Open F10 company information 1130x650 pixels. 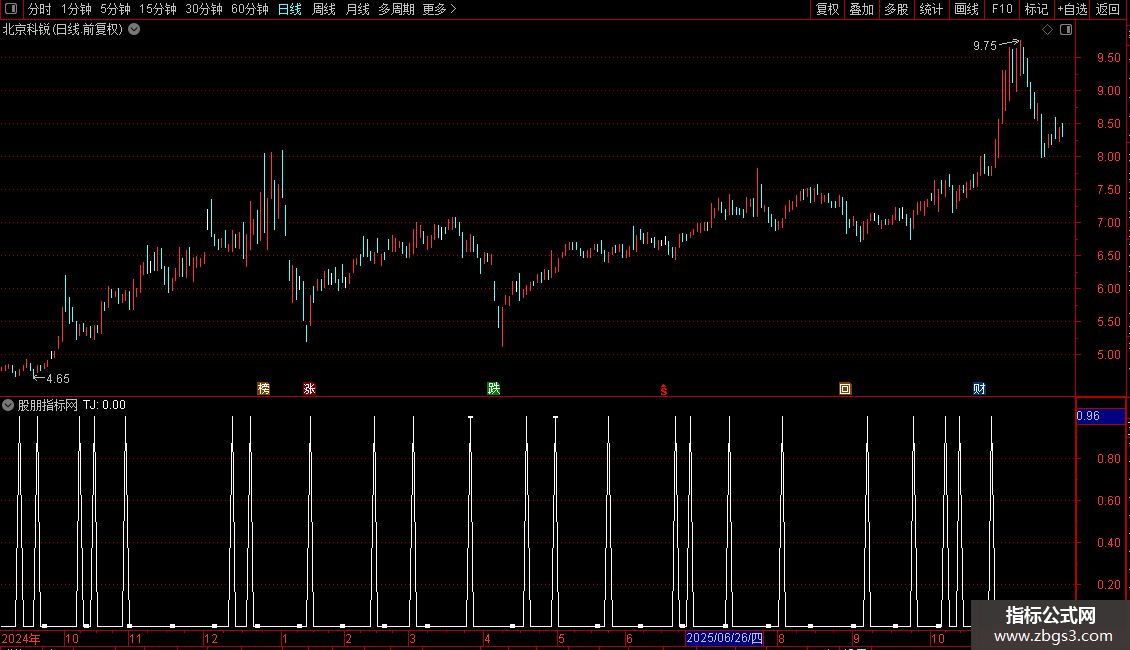point(1002,9)
